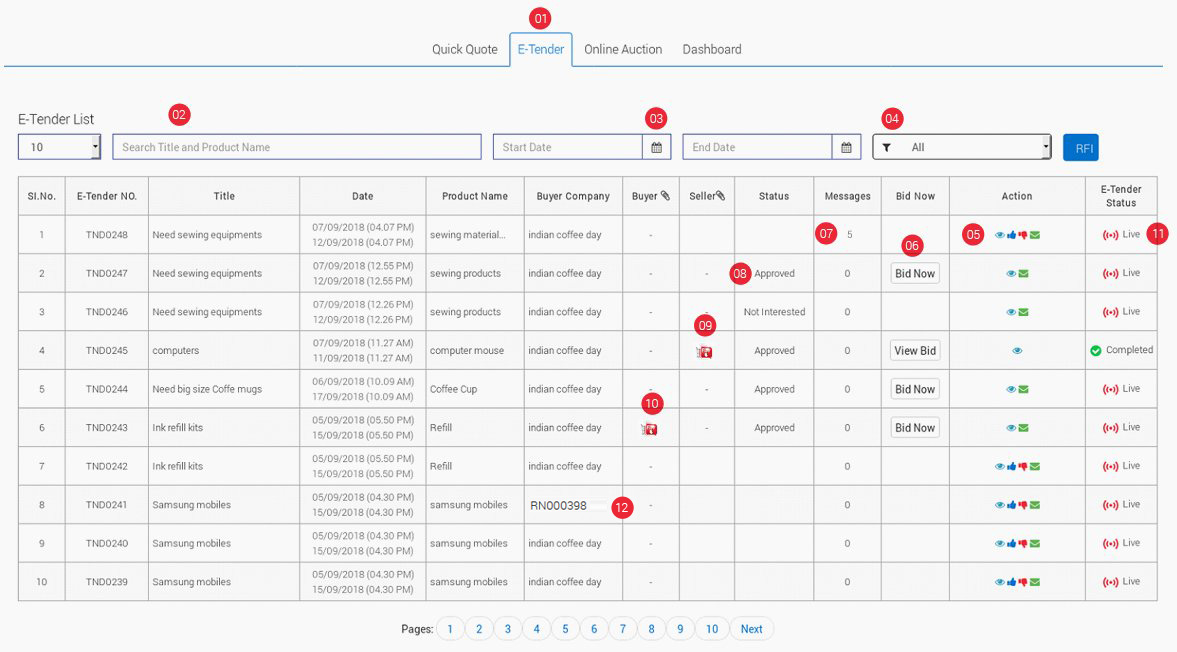
Task: Open the End Date calendar picker
Action: coord(846,147)
